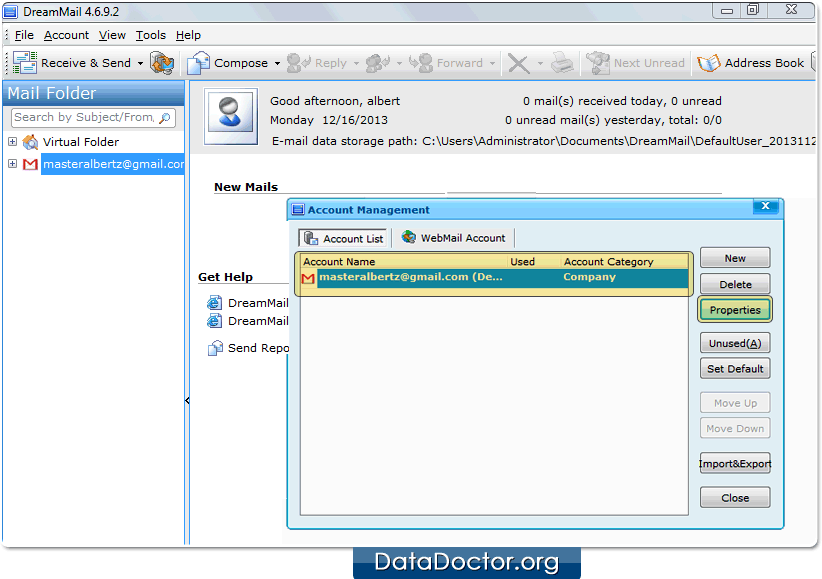Viewport: 822px width, 579px height.
Task: Click the Import&Export button
Action: point(735,464)
